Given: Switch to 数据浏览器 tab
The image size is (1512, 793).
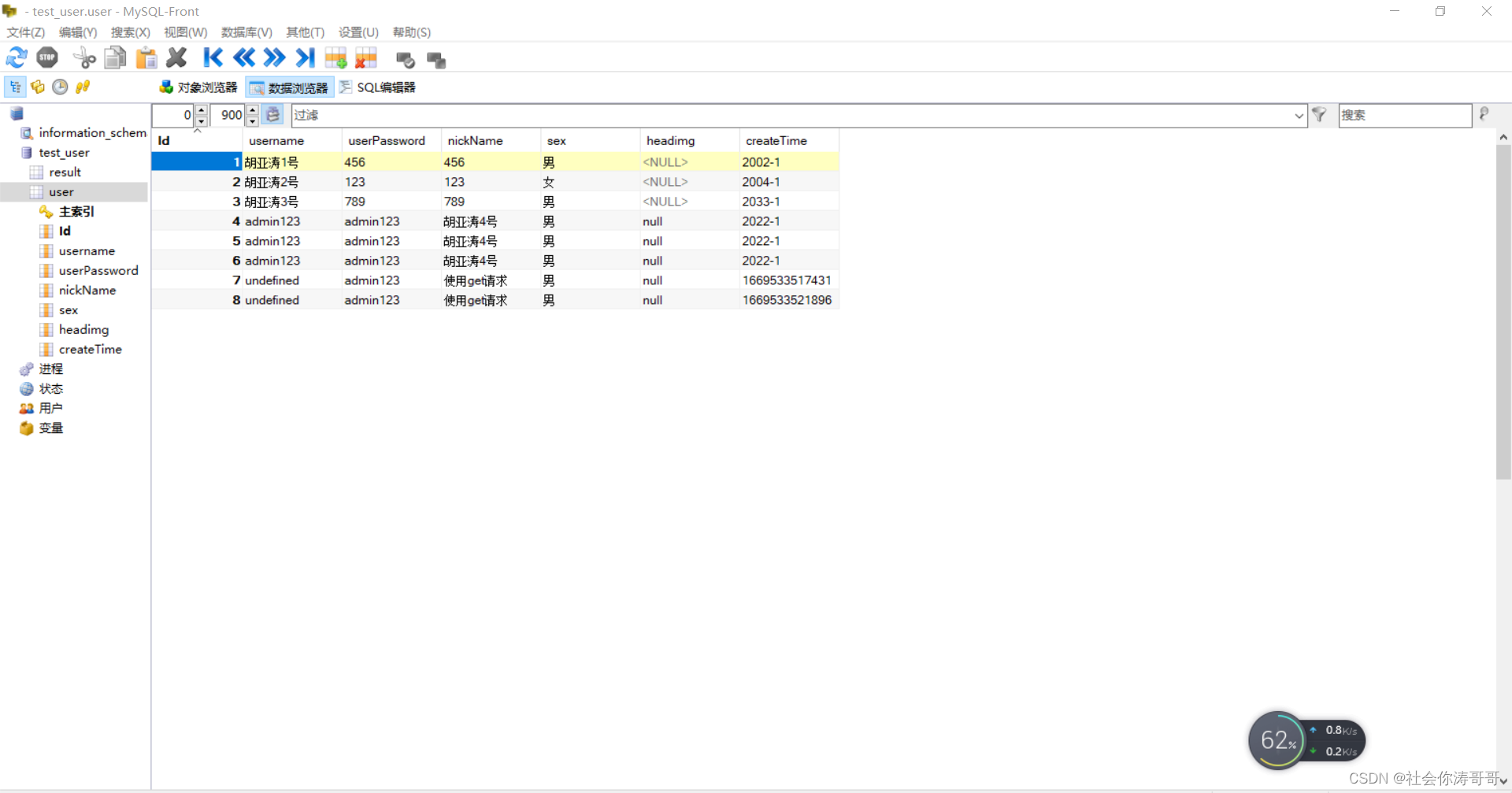Looking at the screenshot, I should click(x=289, y=87).
